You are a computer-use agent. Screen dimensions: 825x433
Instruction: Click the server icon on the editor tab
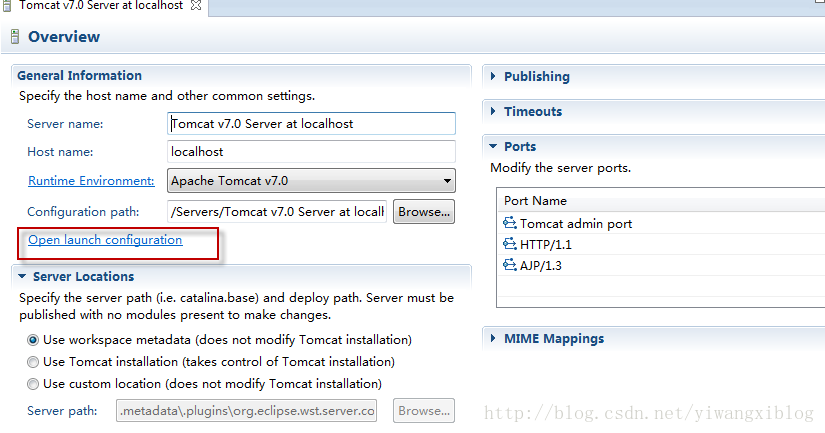(7, 5)
